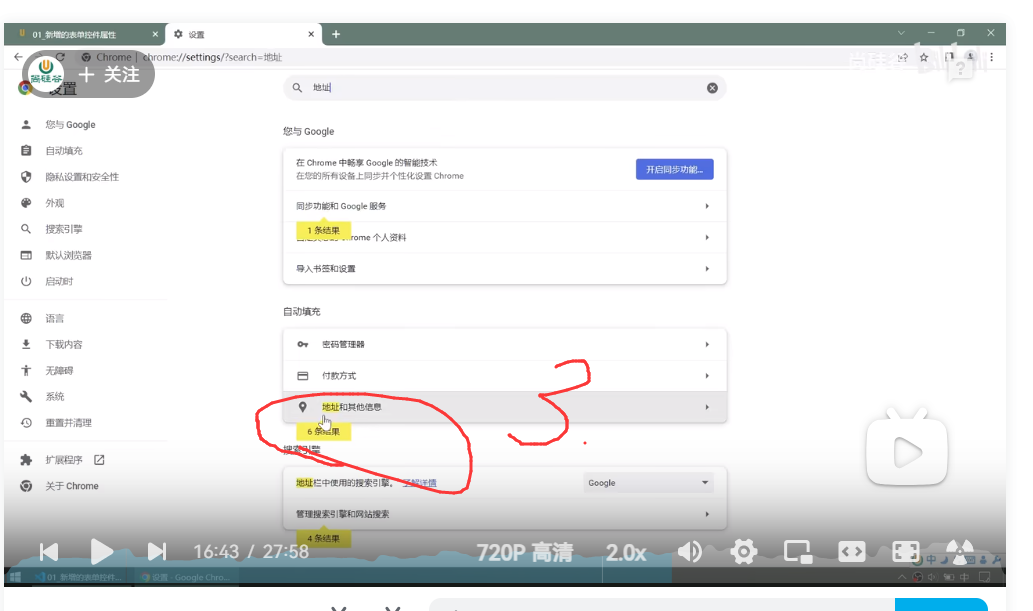Enter video fullscreen mode
Screen dimensions: 1033x611
pyautogui.click(x=906, y=551)
